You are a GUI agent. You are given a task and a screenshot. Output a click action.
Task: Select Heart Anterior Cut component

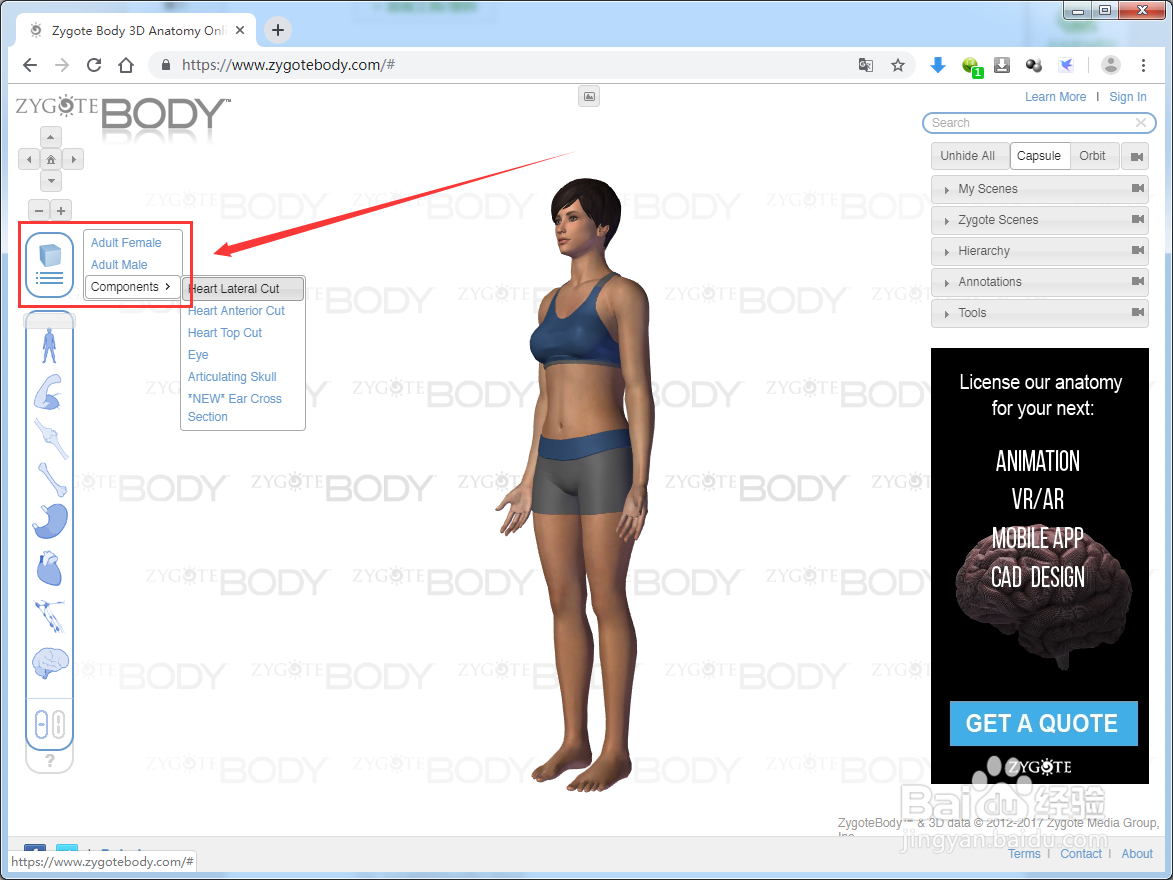click(x=236, y=311)
